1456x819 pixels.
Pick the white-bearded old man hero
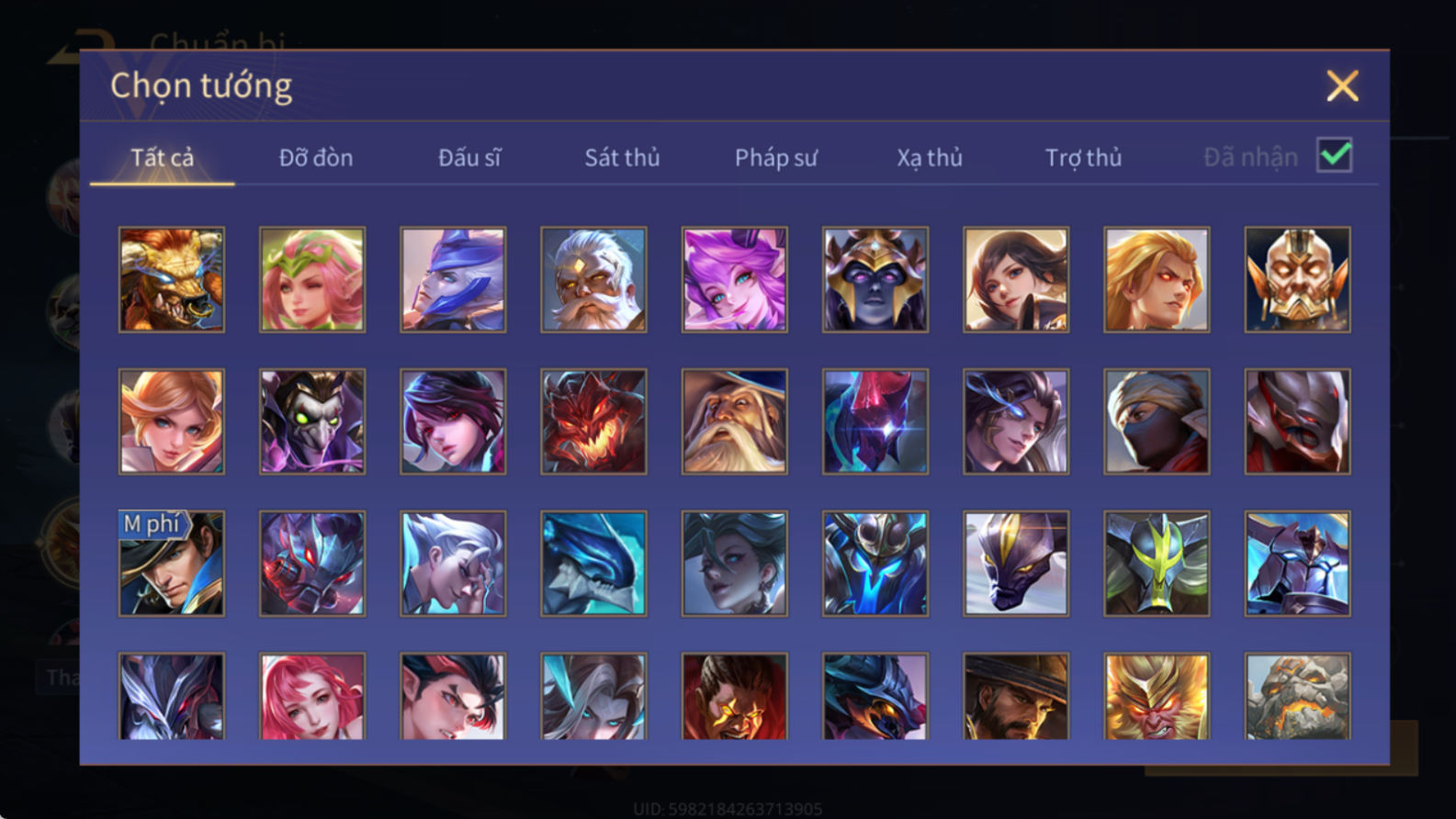tap(593, 279)
